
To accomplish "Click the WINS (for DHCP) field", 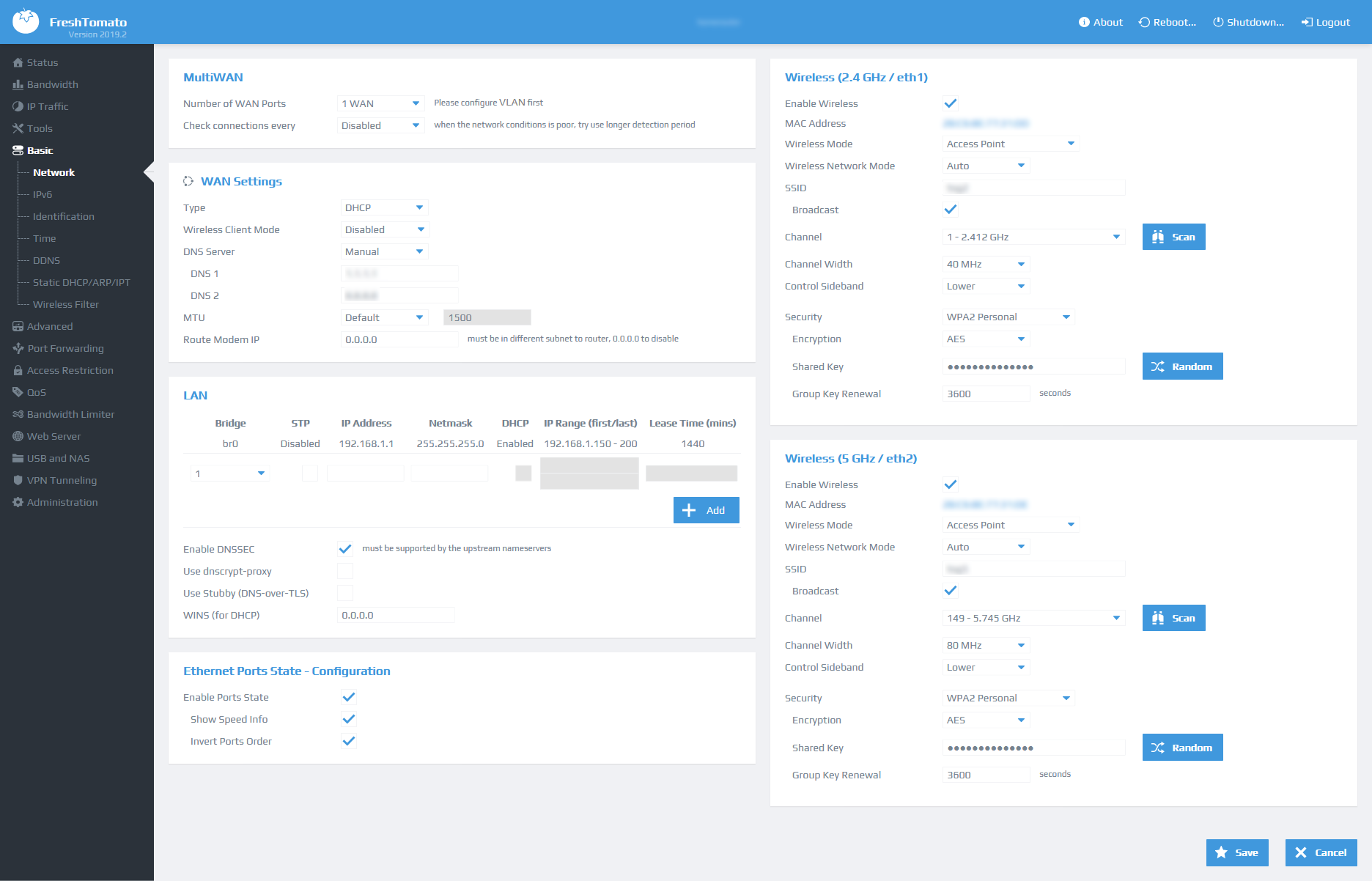I will pos(396,615).
